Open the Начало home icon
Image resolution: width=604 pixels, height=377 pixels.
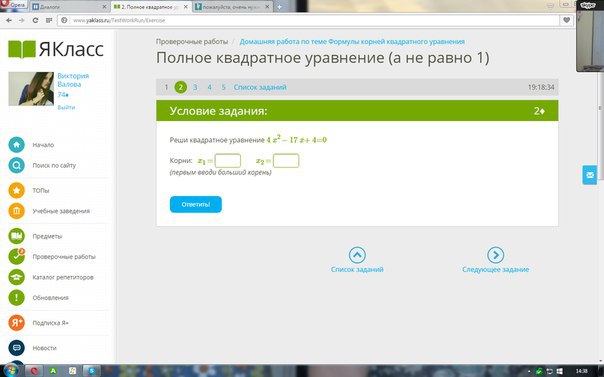[17, 145]
